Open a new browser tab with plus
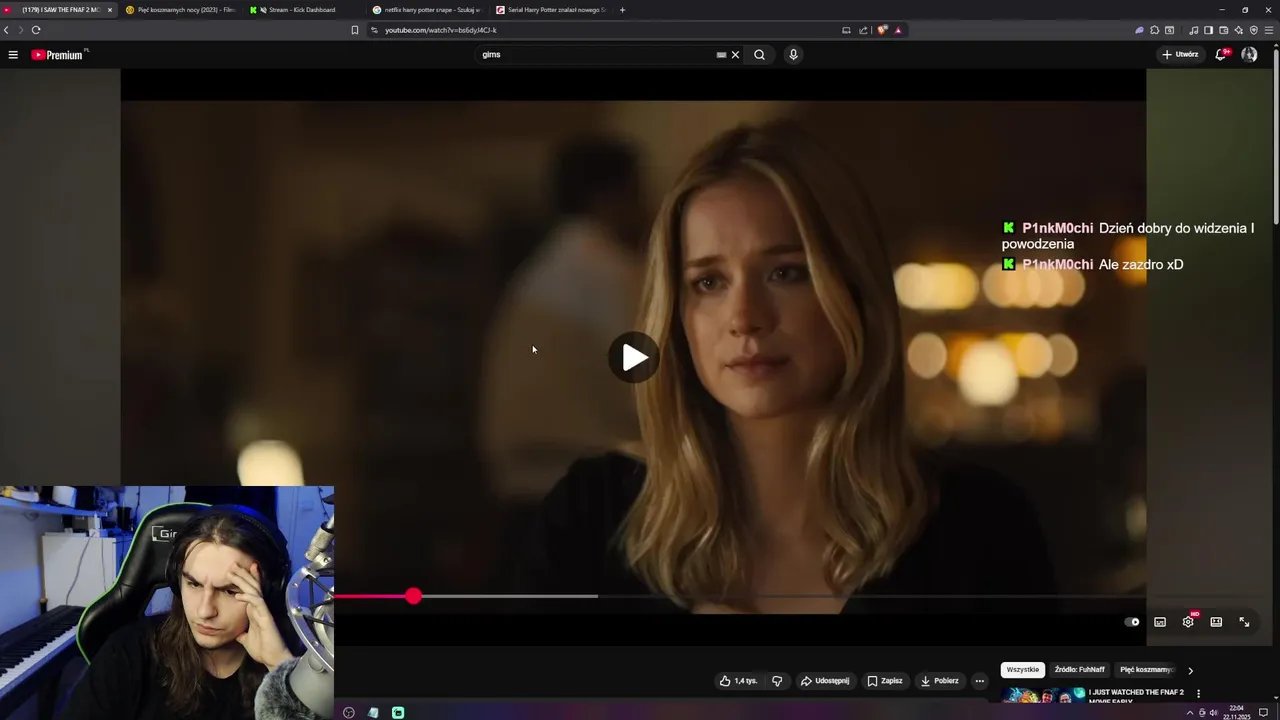The image size is (1280, 720). click(622, 10)
